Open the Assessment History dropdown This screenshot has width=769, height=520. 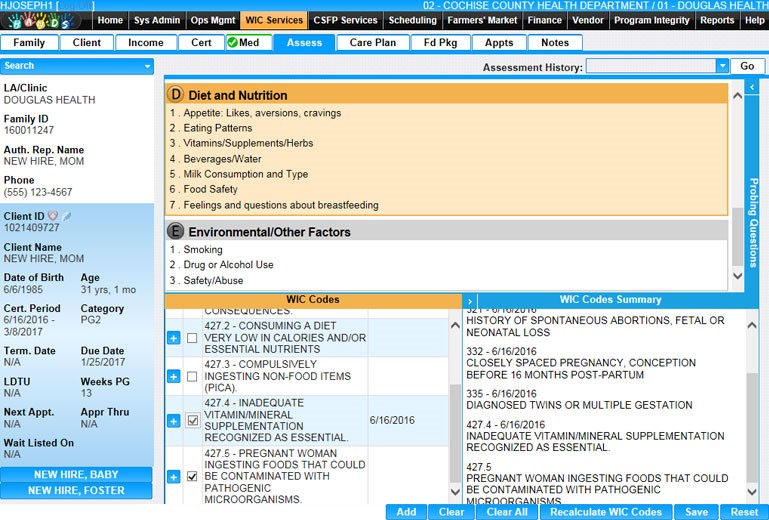tap(722, 66)
